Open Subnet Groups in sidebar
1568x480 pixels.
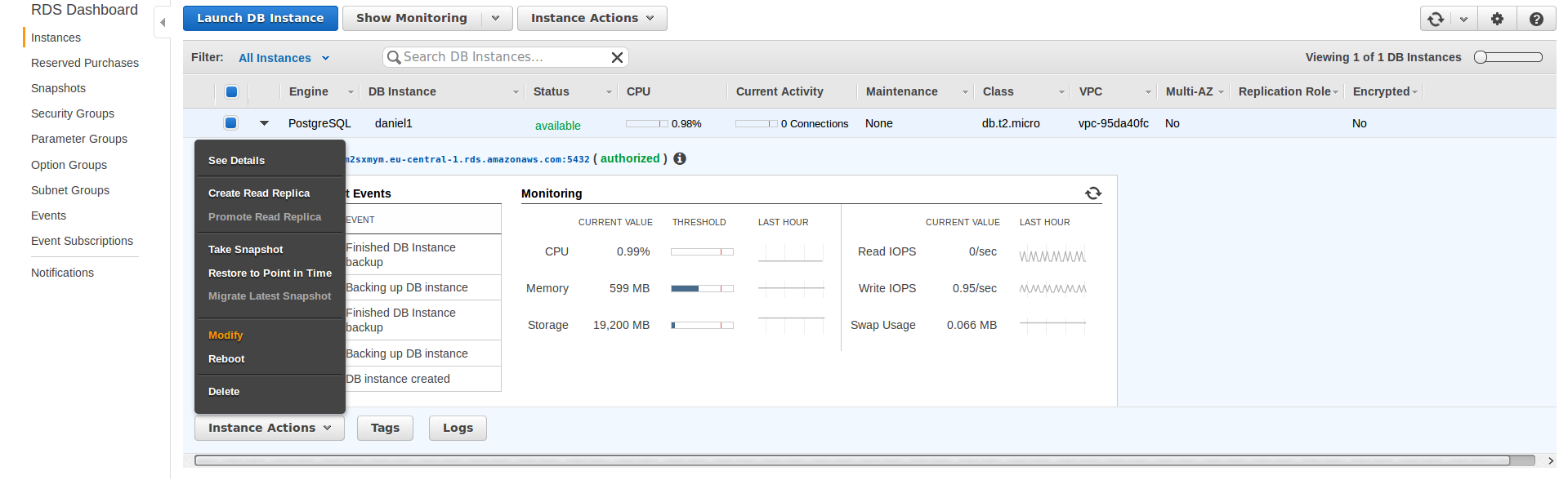[x=70, y=190]
